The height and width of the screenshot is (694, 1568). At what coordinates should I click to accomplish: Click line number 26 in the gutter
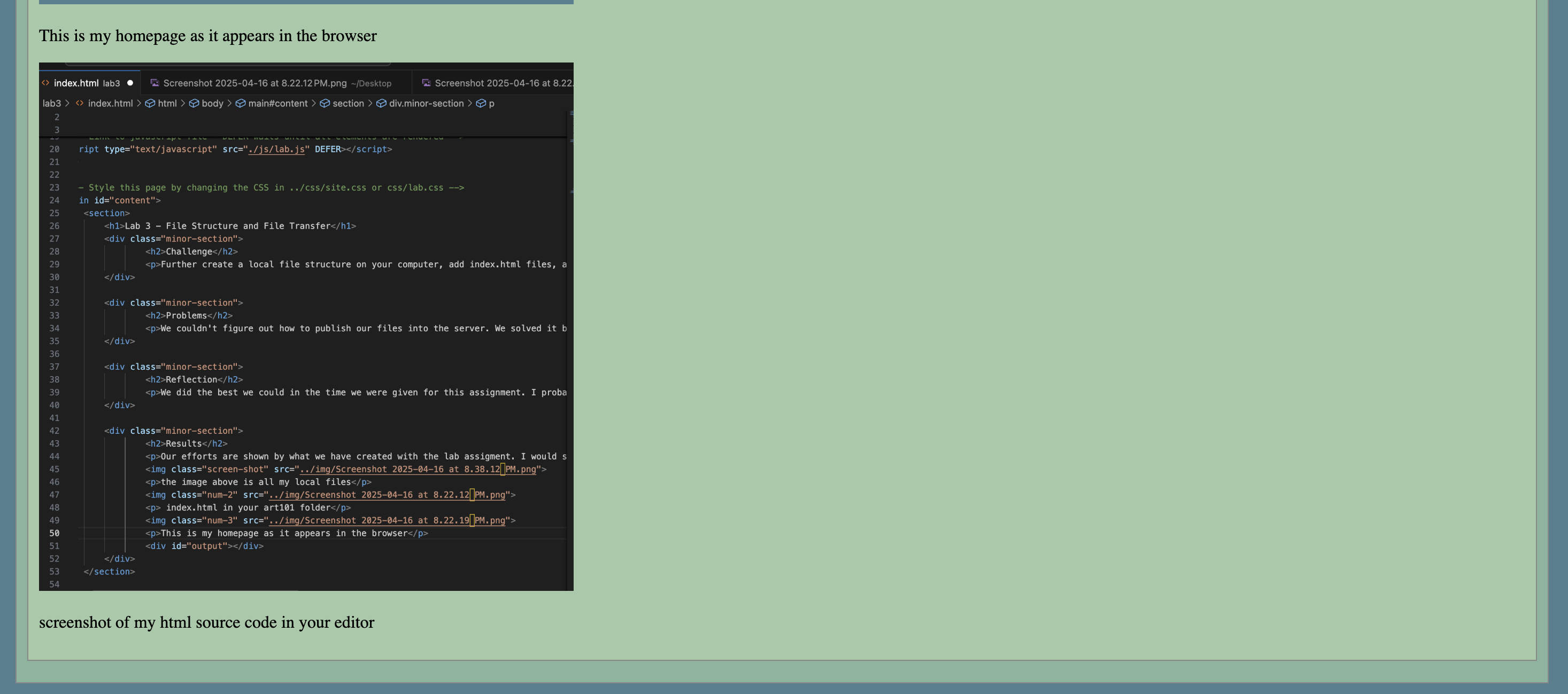coord(54,225)
